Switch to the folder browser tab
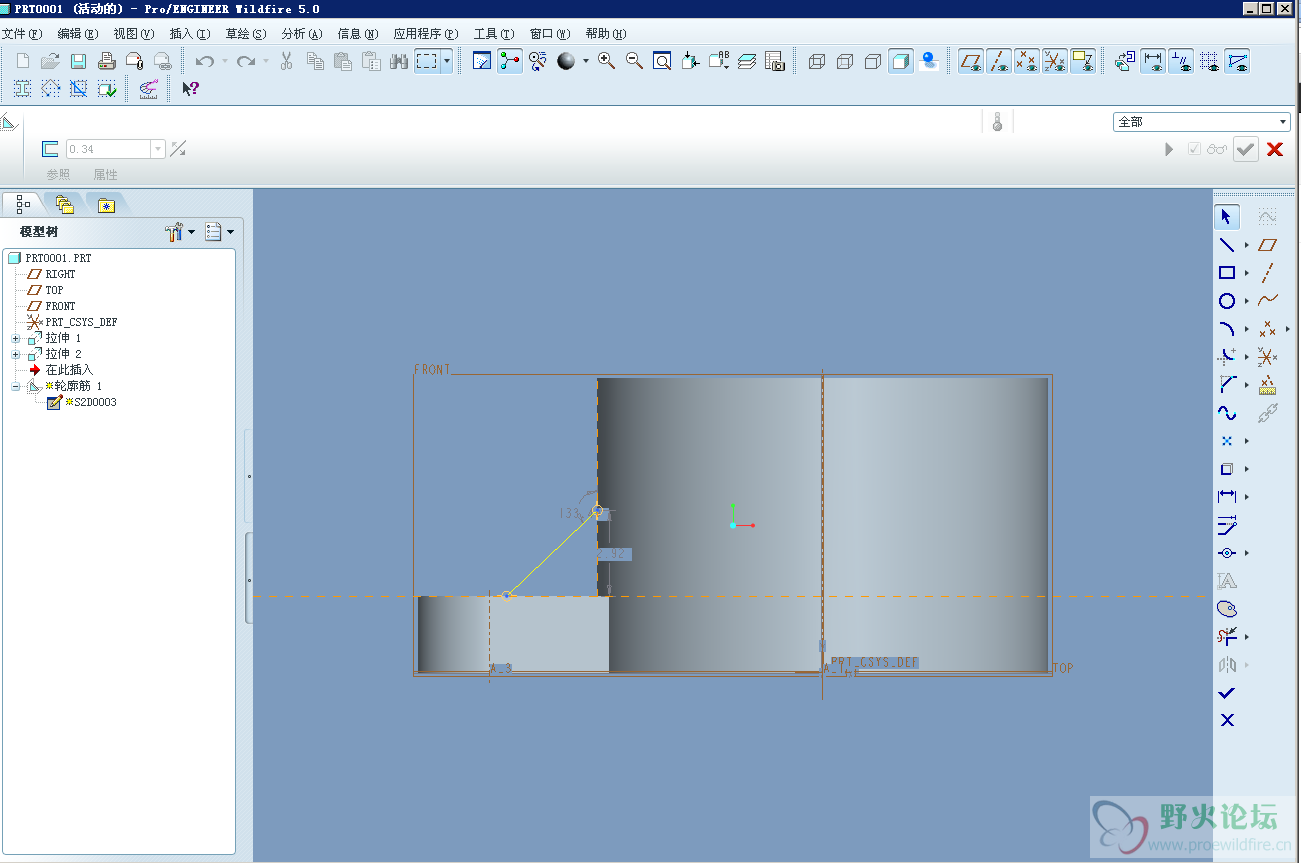The width and height of the screenshot is (1301, 863). pyautogui.click(x=65, y=204)
